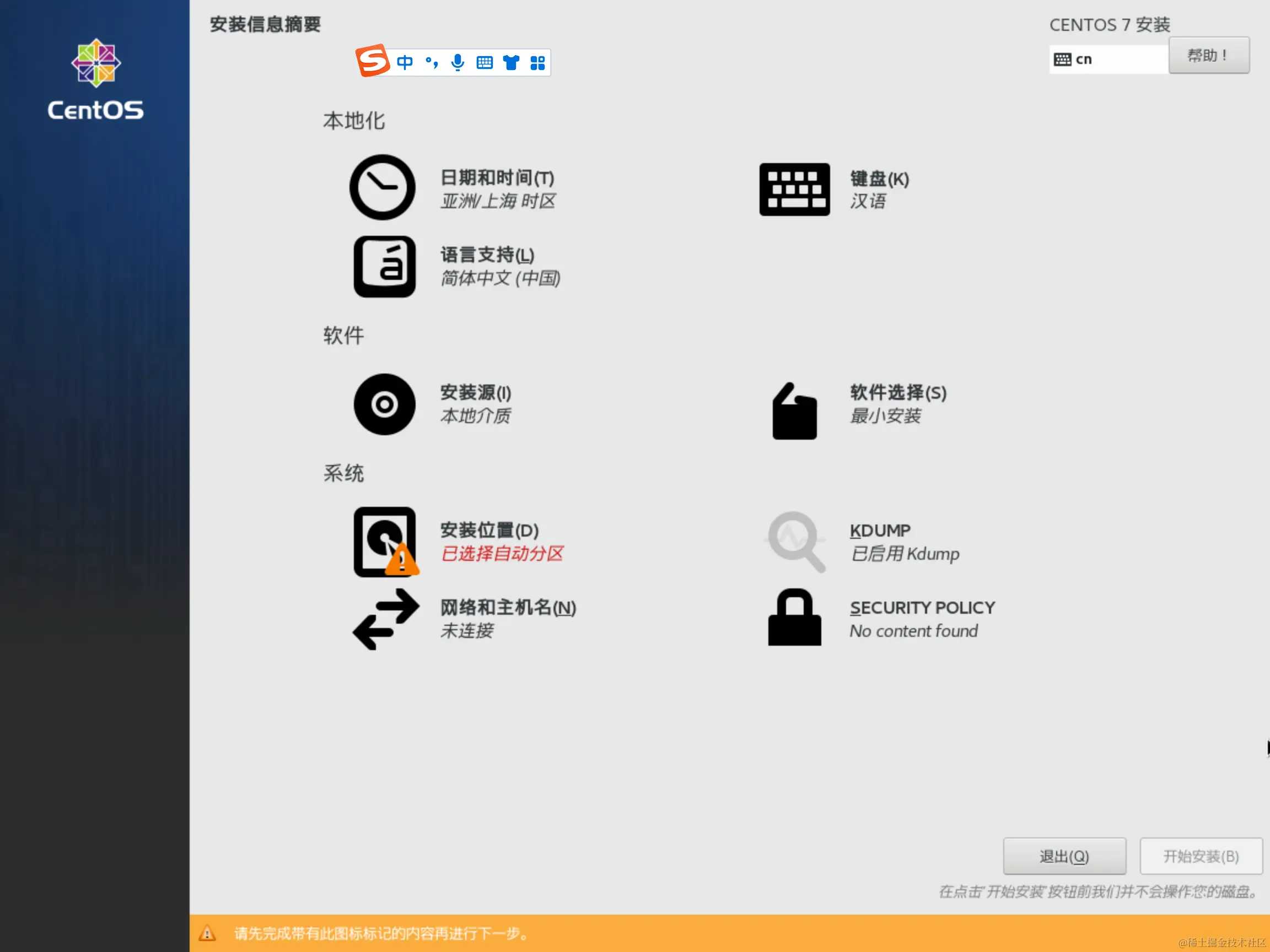Toggle full/half-width punctuation mode
Viewport: 1270px width, 952px height.
(431, 62)
